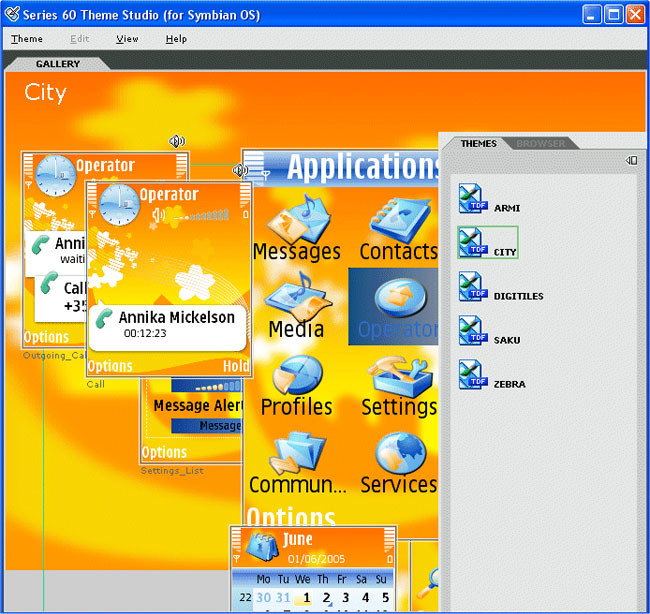This screenshot has height=614, width=650.
Task: Click the Contacts notebook icon
Action: coord(399,220)
